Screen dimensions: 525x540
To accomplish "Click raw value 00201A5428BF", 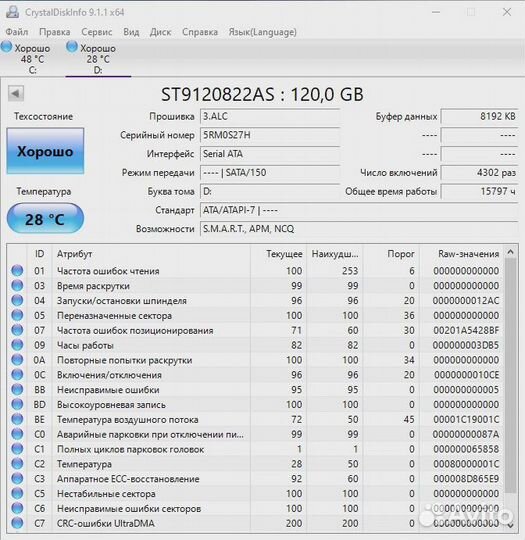I will [x=466, y=330].
